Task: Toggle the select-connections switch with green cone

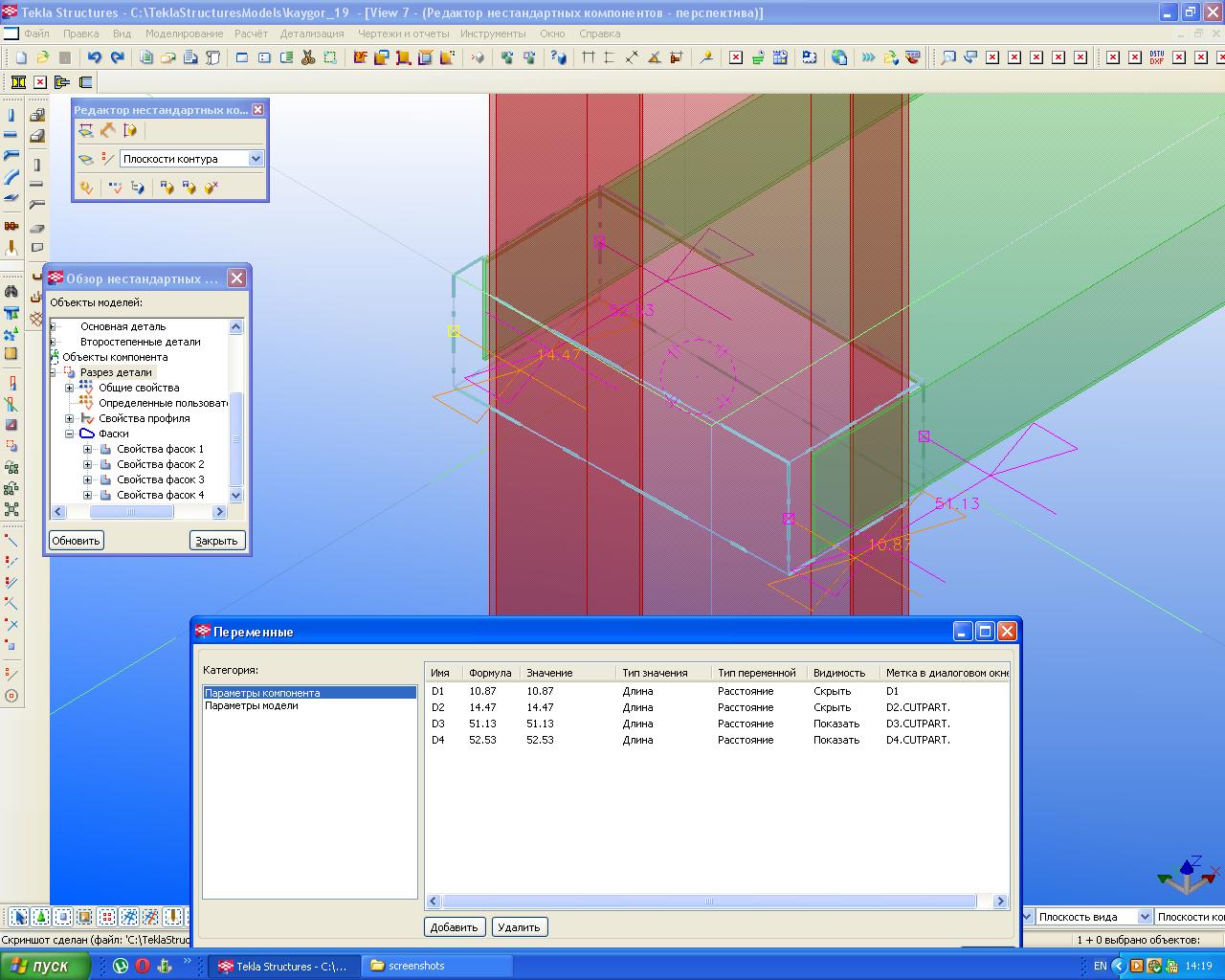Action: point(41,917)
